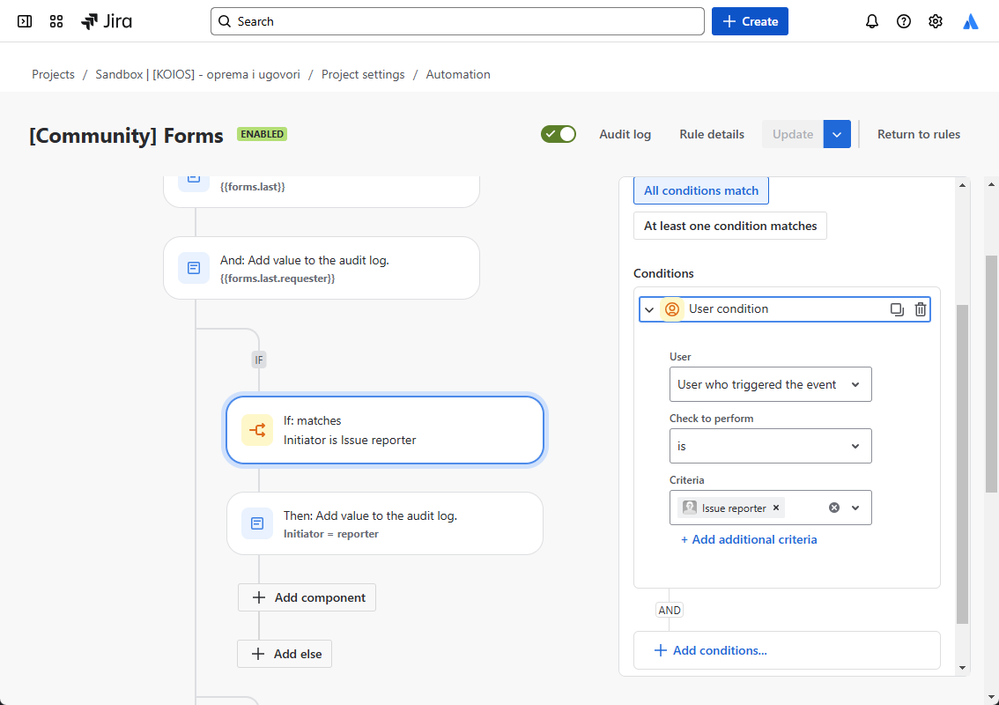Open the Update split-button dropdown arrow
999x705 pixels.
[837, 134]
